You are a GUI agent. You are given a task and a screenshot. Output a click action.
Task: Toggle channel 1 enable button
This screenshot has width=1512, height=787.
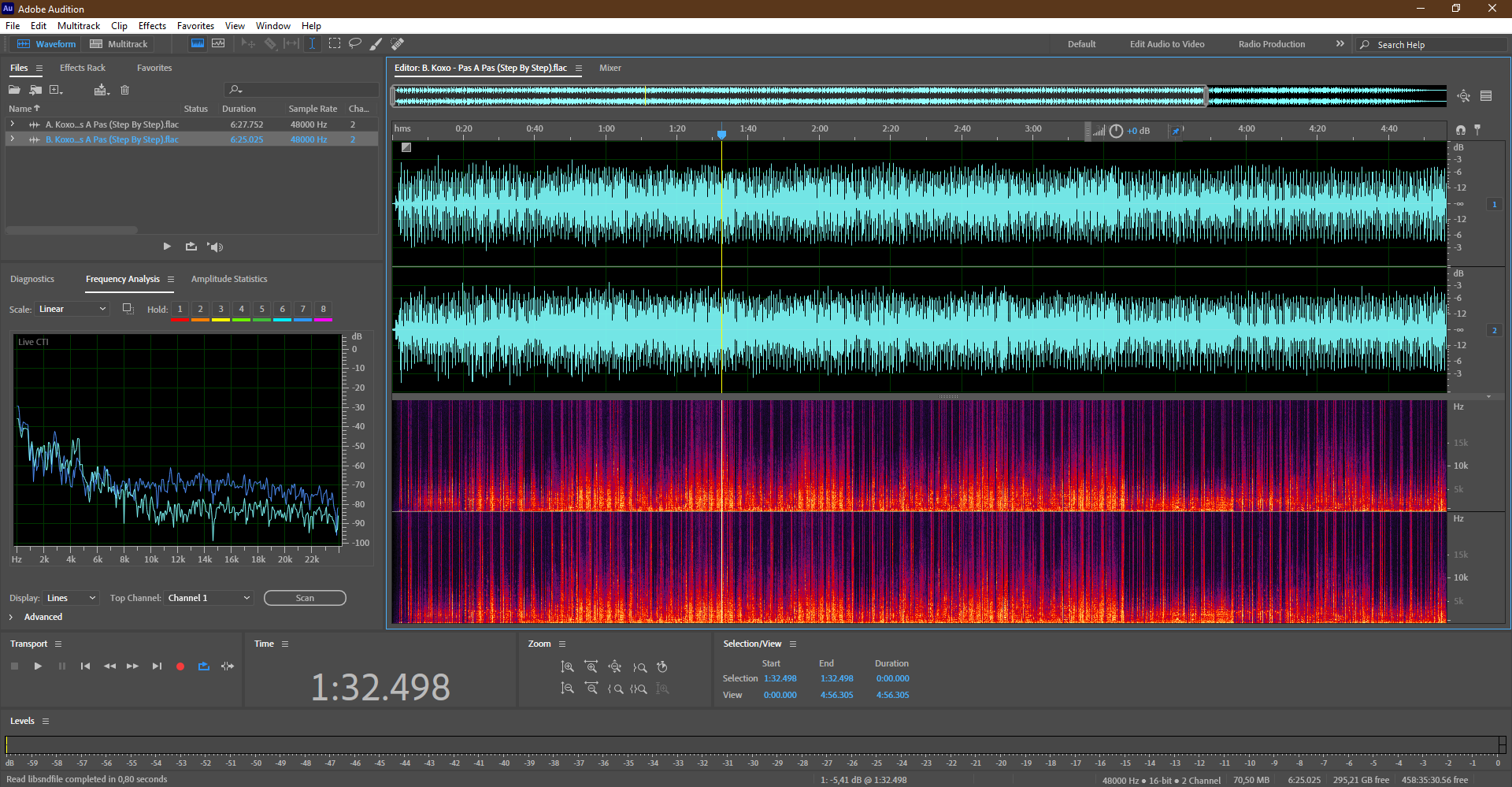tap(1494, 205)
